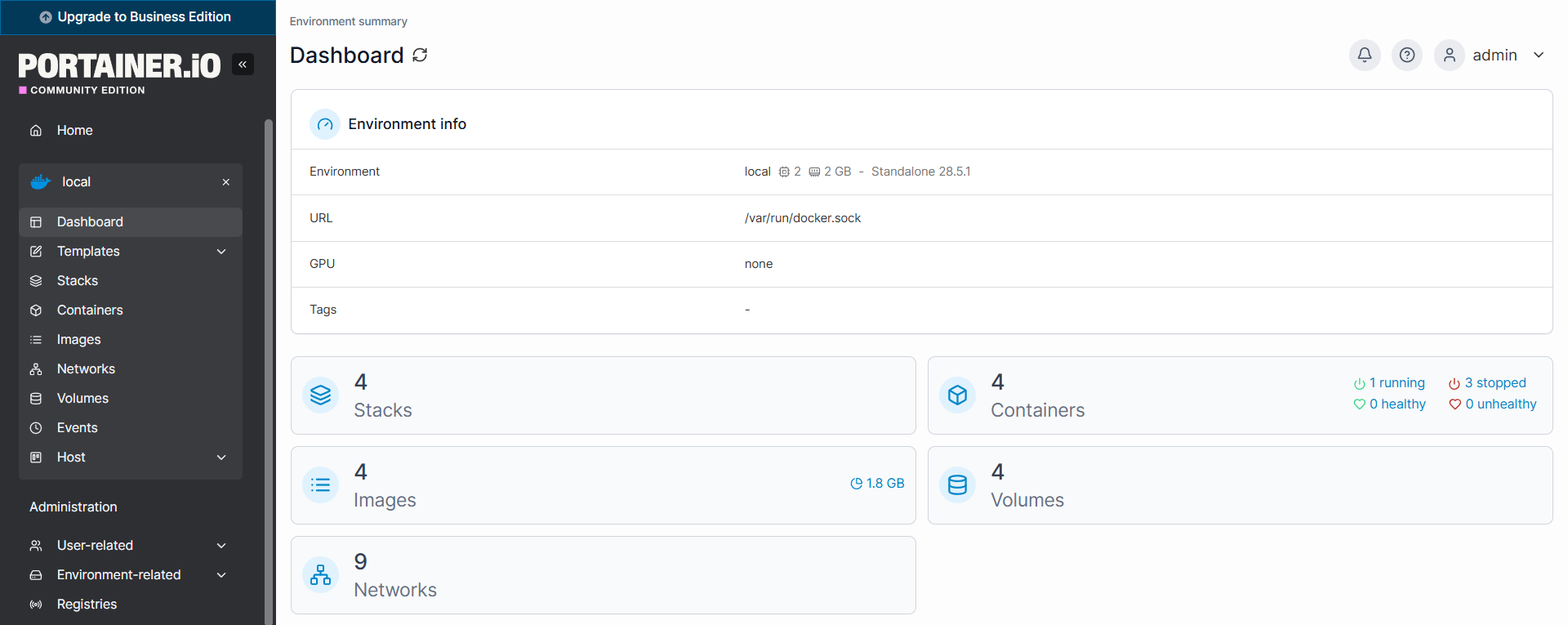The height and width of the screenshot is (625, 1568).
Task: Open Images from the sidebar menu
Action: (x=131, y=340)
